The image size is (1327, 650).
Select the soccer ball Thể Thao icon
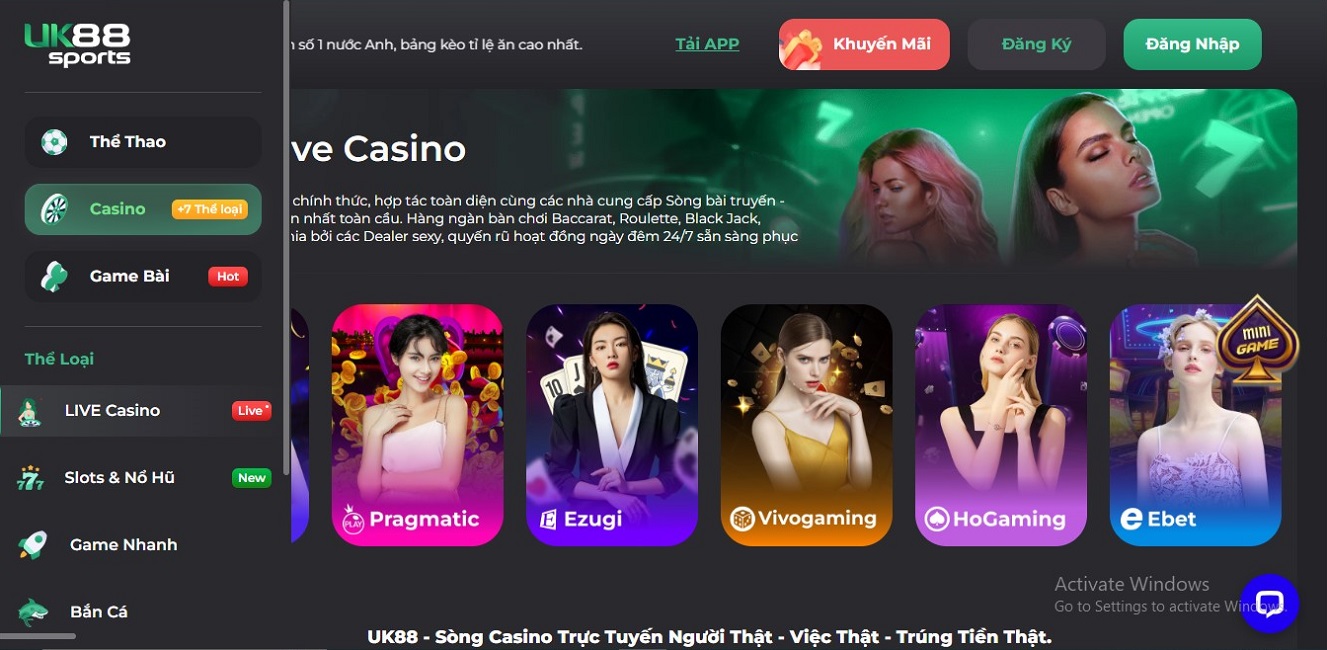[x=54, y=142]
